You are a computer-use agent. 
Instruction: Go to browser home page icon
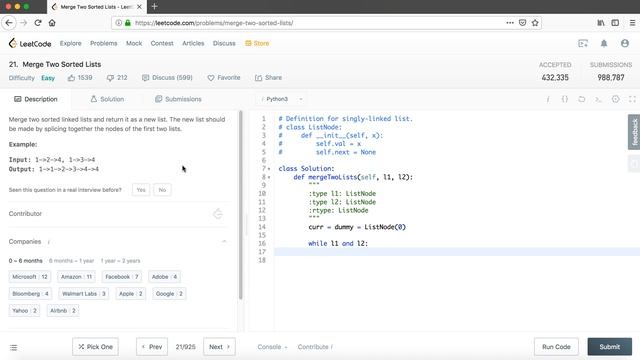52,23
